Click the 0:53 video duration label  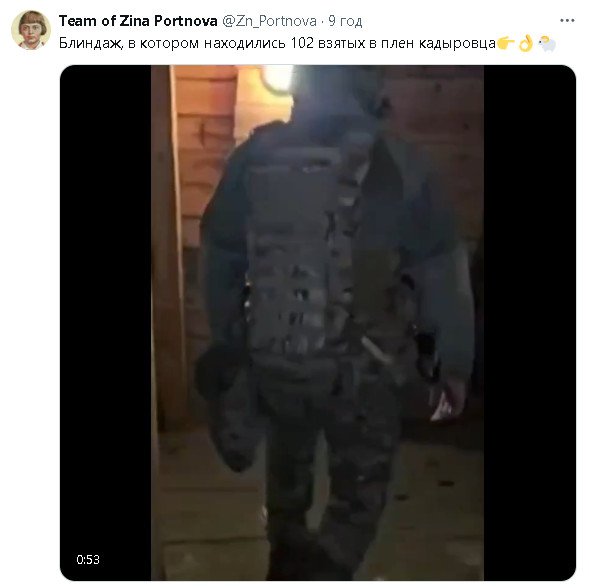[x=88, y=559]
